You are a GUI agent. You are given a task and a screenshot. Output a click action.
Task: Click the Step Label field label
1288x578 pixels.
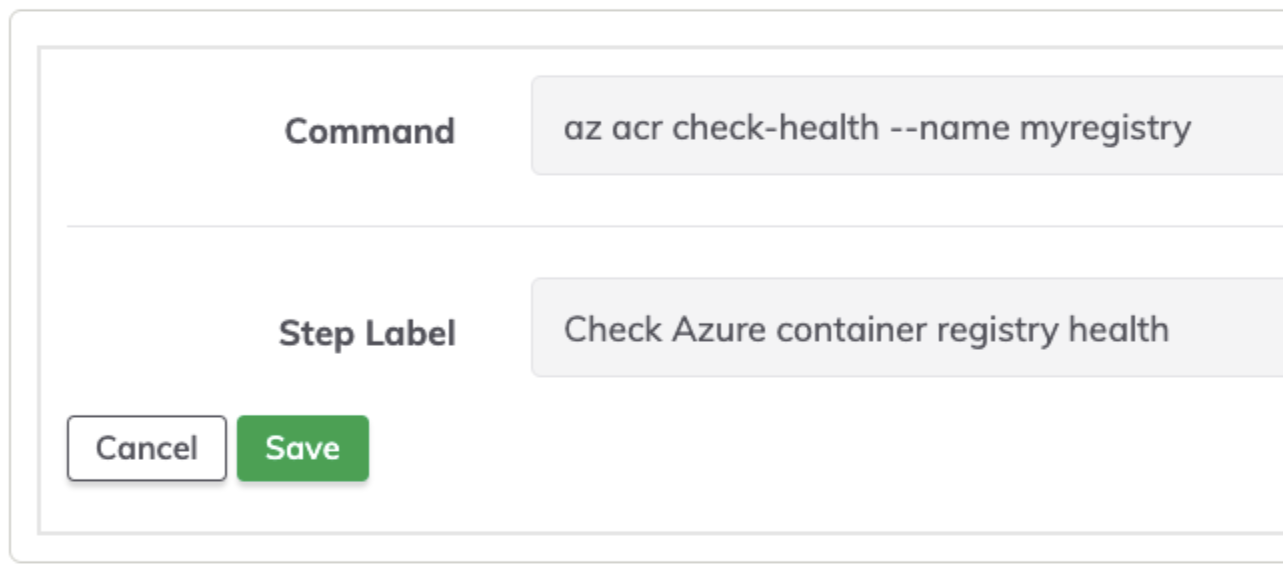click(367, 333)
